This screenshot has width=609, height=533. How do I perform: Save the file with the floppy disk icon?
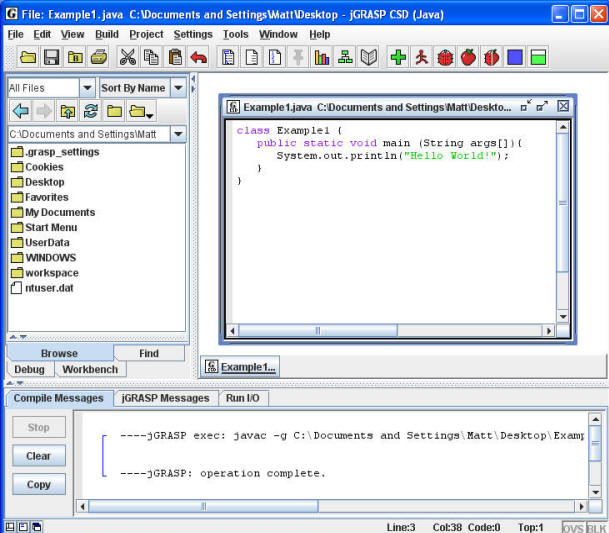(51, 57)
